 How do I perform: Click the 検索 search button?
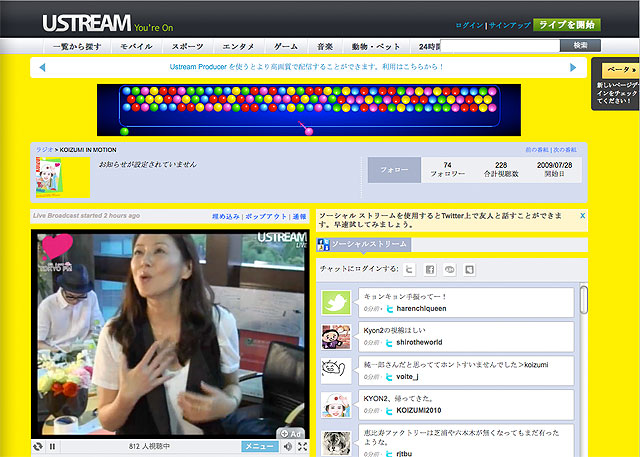click(580, 45)
